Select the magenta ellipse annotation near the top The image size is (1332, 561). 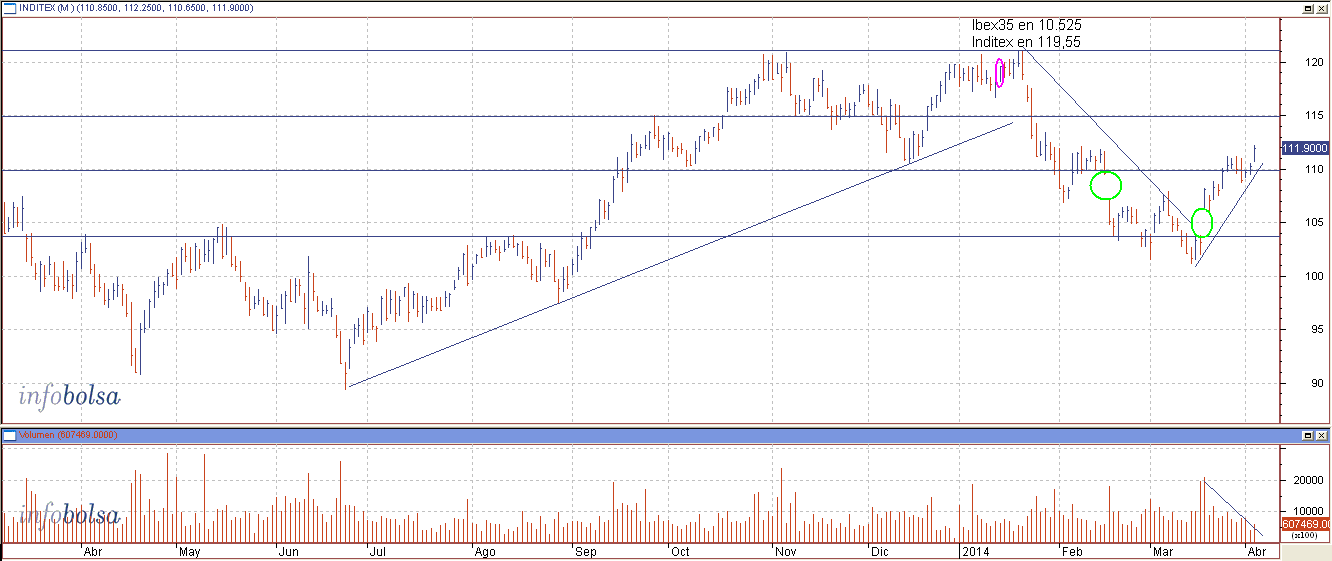[x=999, y=74]
